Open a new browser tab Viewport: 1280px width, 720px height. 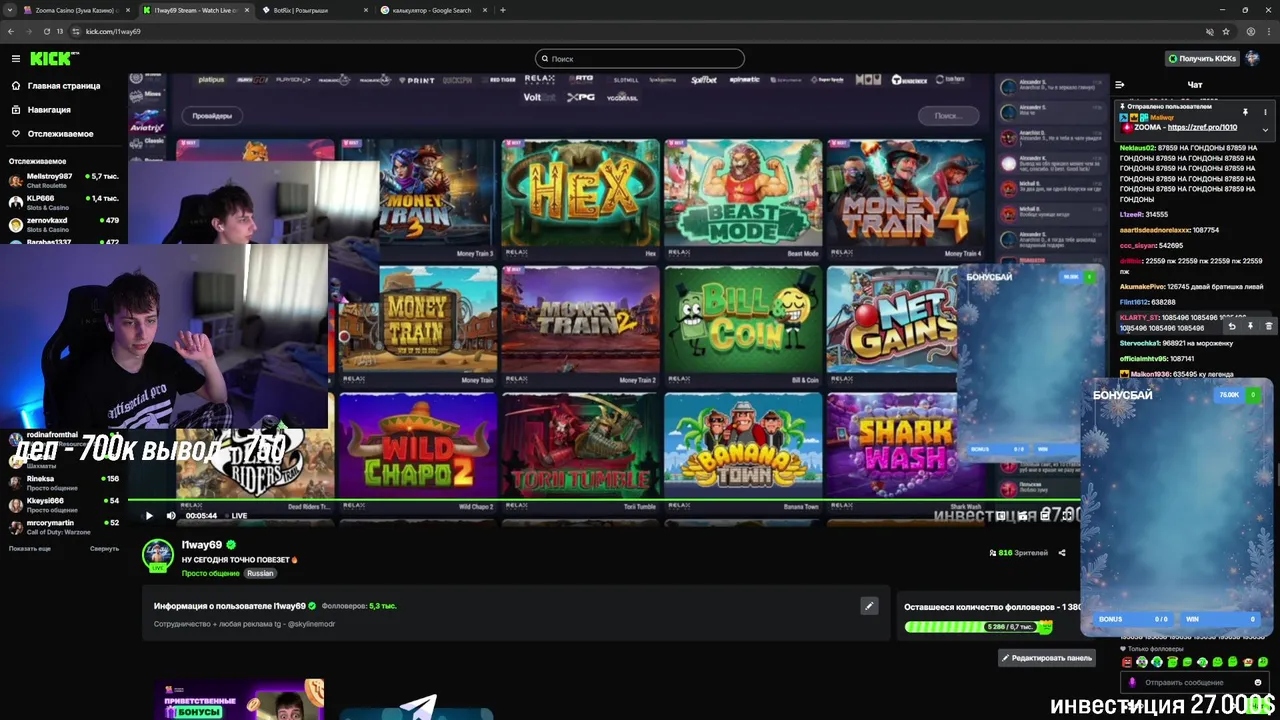click(502, 10)
